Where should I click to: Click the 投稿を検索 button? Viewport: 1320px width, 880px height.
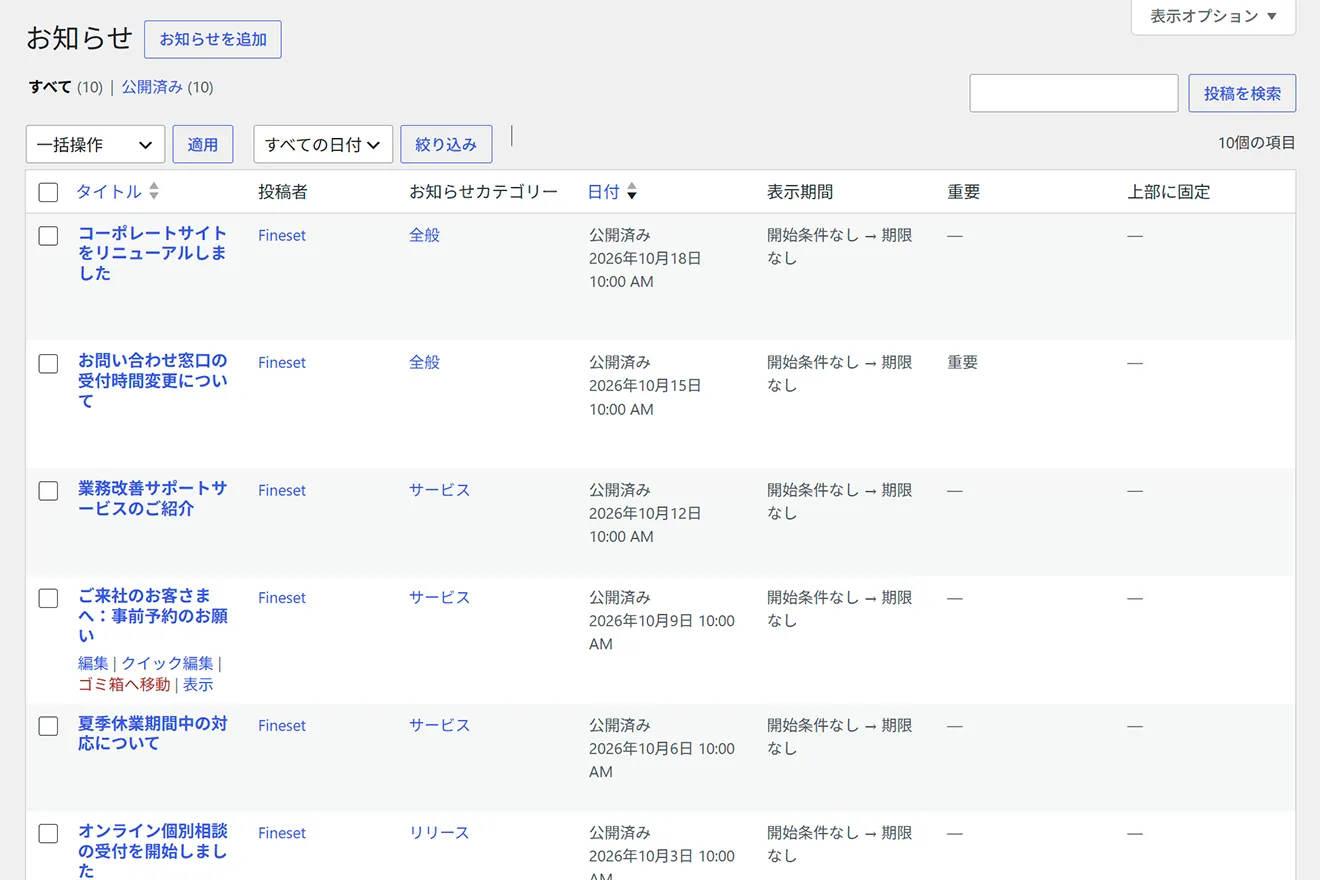pos(1242,93)
